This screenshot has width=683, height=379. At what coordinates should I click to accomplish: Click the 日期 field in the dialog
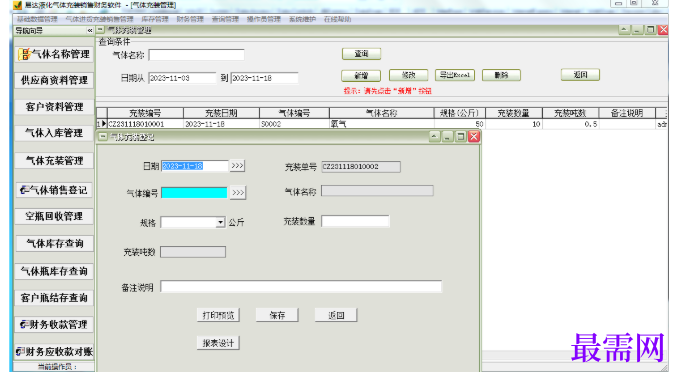(195, 166)
